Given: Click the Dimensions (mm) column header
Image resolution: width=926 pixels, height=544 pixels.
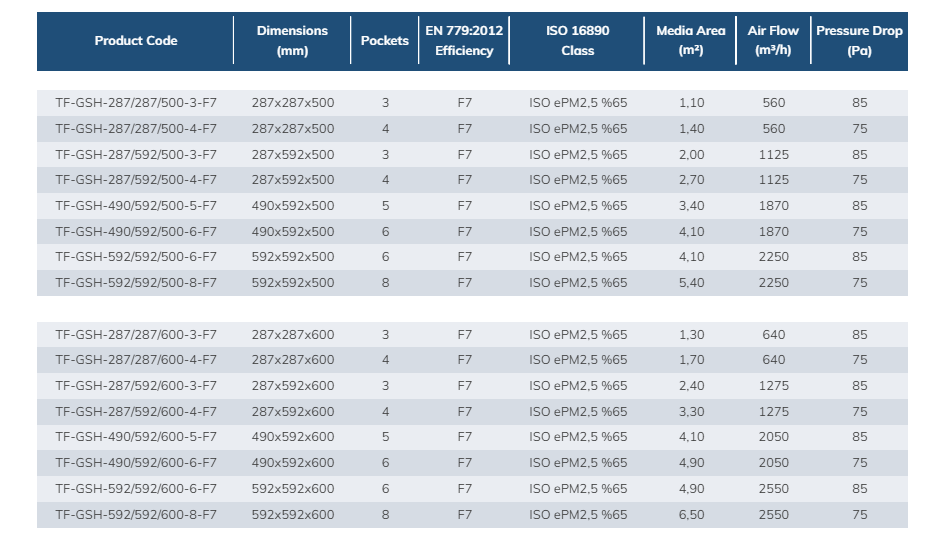Looking at the screenshot, I should tap(292, 41).
